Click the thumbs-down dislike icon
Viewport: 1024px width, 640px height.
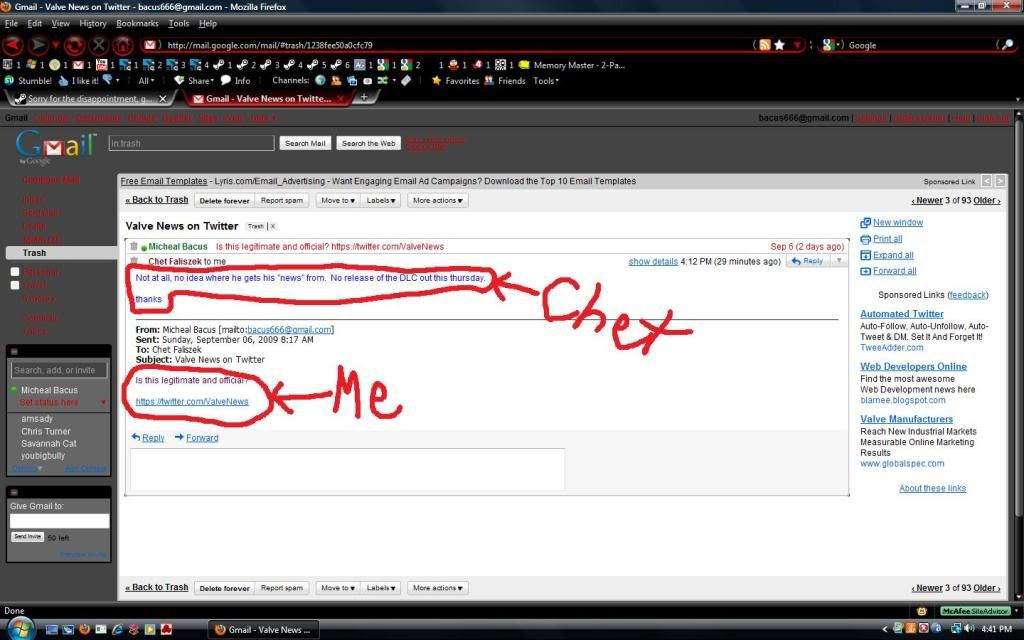pyautogui.click(x=108, y=80)
